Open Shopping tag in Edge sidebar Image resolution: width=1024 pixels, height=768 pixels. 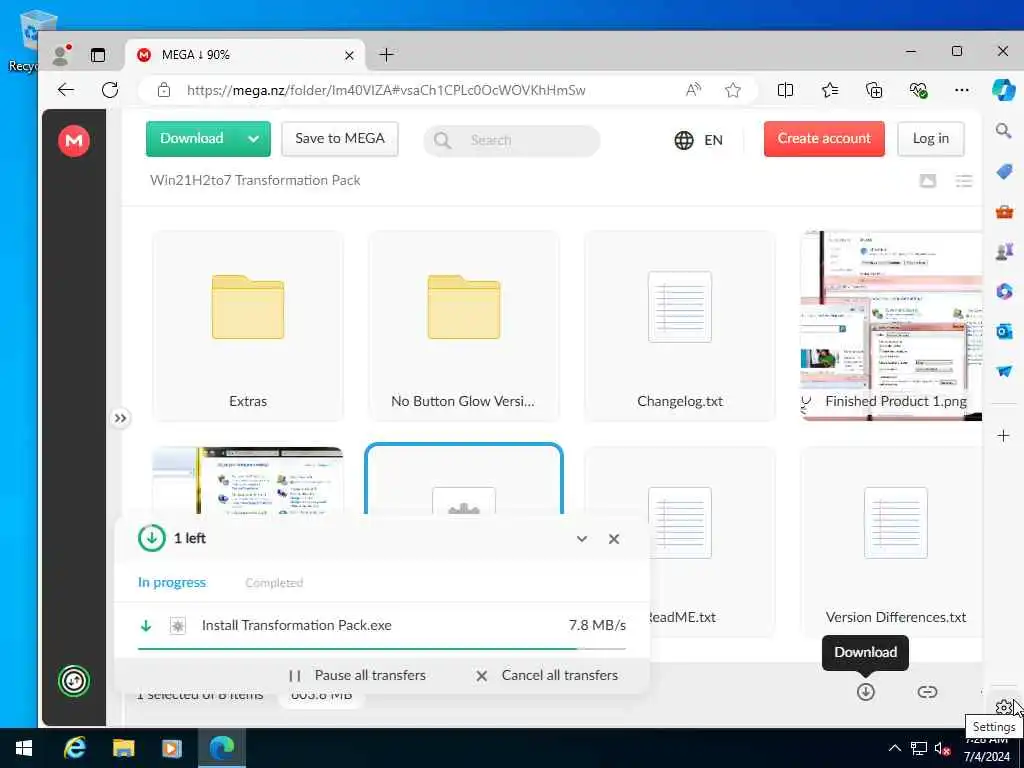[x=1004, y=172]
